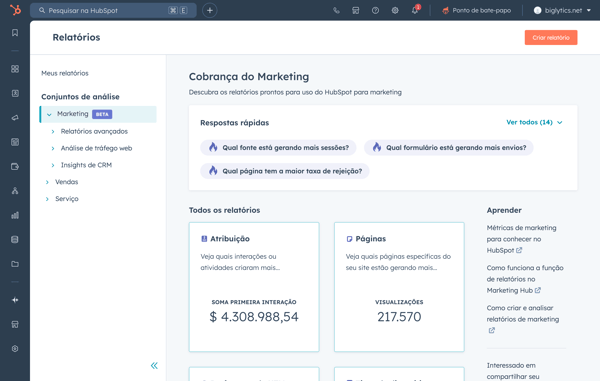This screenshot has height=381, width=600.
Task: Open the notifications bell
Action: (x=415, y=10)
